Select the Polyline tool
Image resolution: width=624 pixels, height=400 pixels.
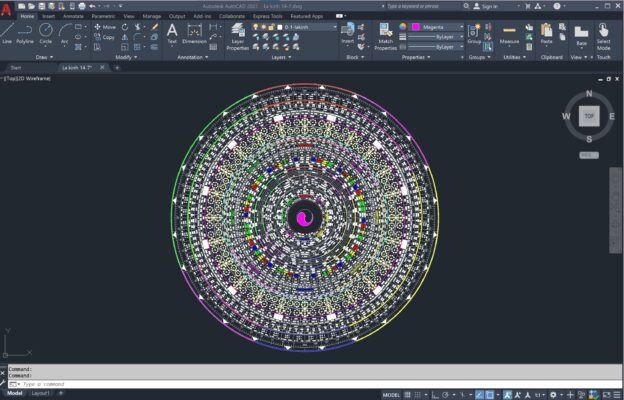27,33
